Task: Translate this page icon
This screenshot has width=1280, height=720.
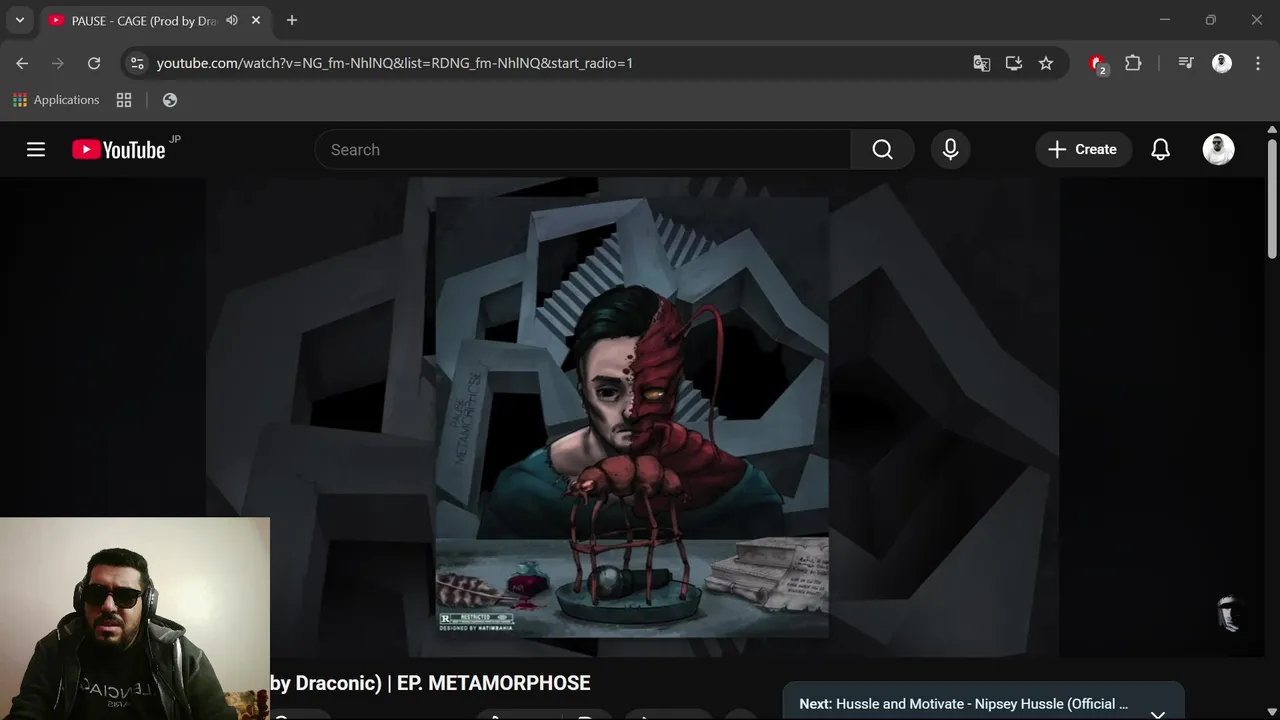Action: point(982,63)
